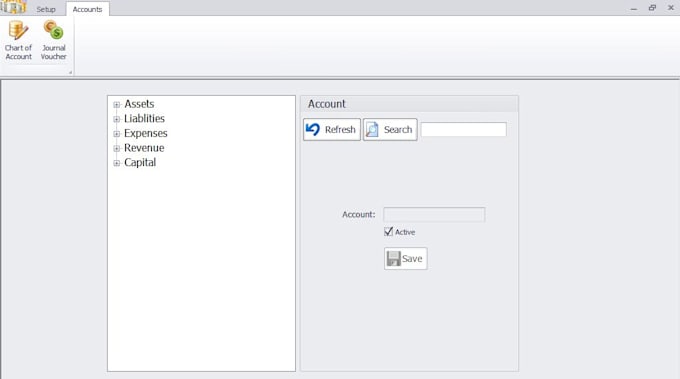Expand the Expenses tree node

pos(117,134)
